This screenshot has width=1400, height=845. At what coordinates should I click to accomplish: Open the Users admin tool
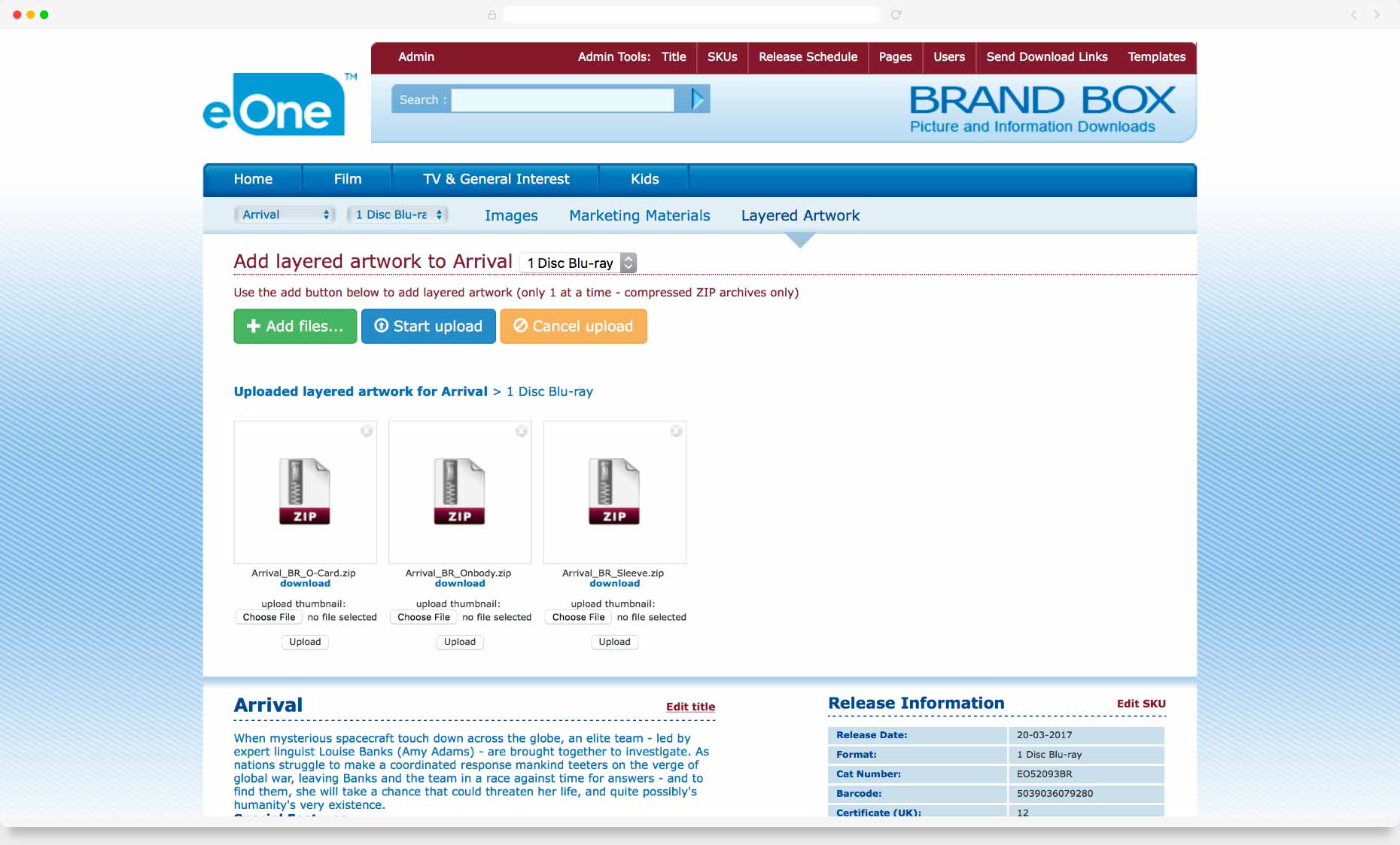coord(948,56)
